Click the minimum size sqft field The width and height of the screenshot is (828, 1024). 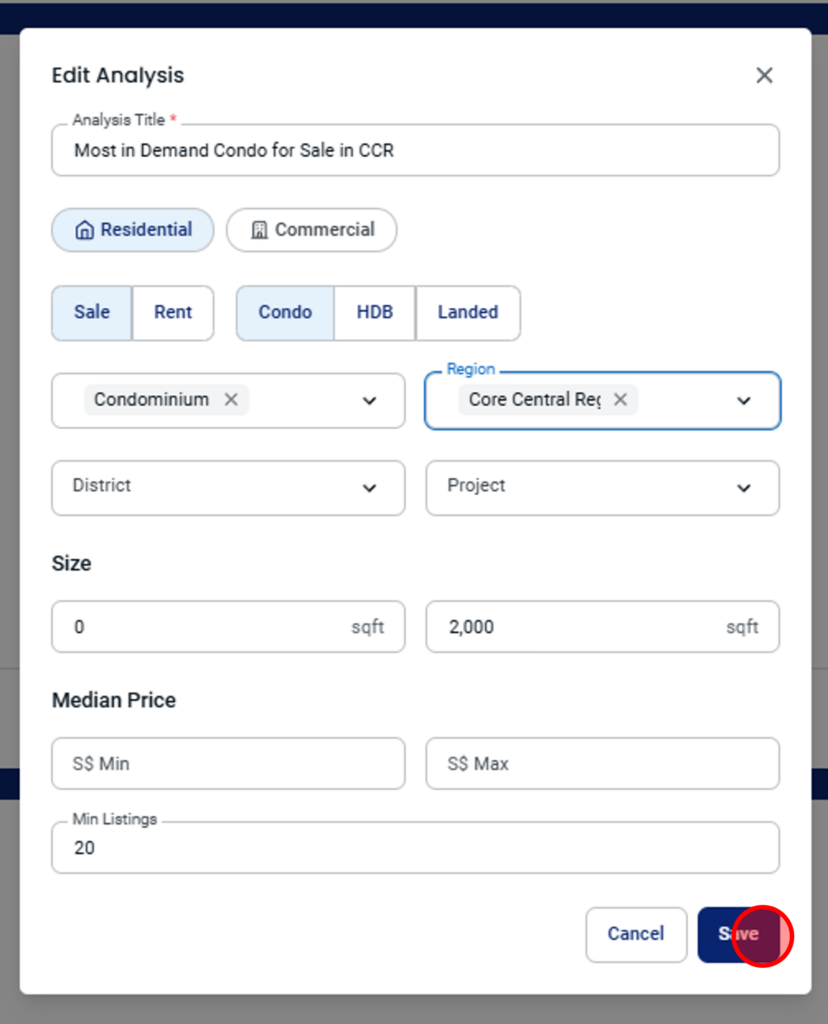click(229, 627)
